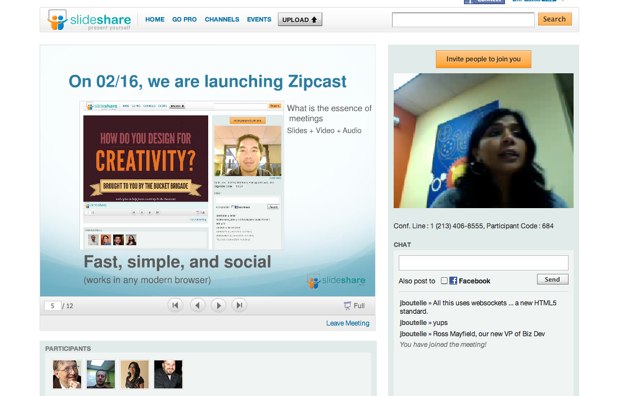Image resolution: width=621 pixels, height=396 pixels.
Task: Advance to the next slide
Action: pyautogui.click(x=218, y=305)
